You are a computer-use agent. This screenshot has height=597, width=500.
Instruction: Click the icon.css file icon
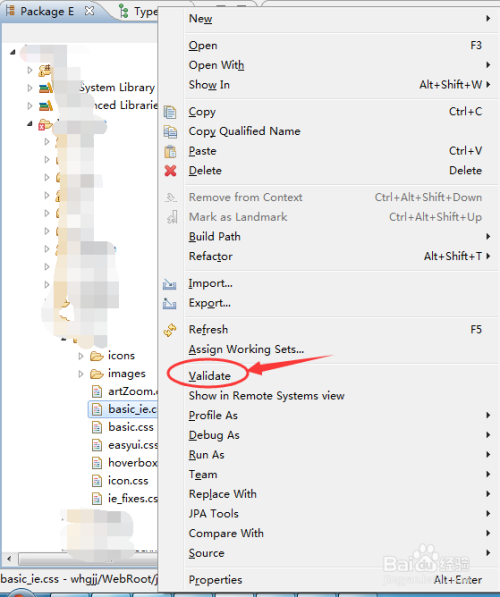[x=97, y=481]
